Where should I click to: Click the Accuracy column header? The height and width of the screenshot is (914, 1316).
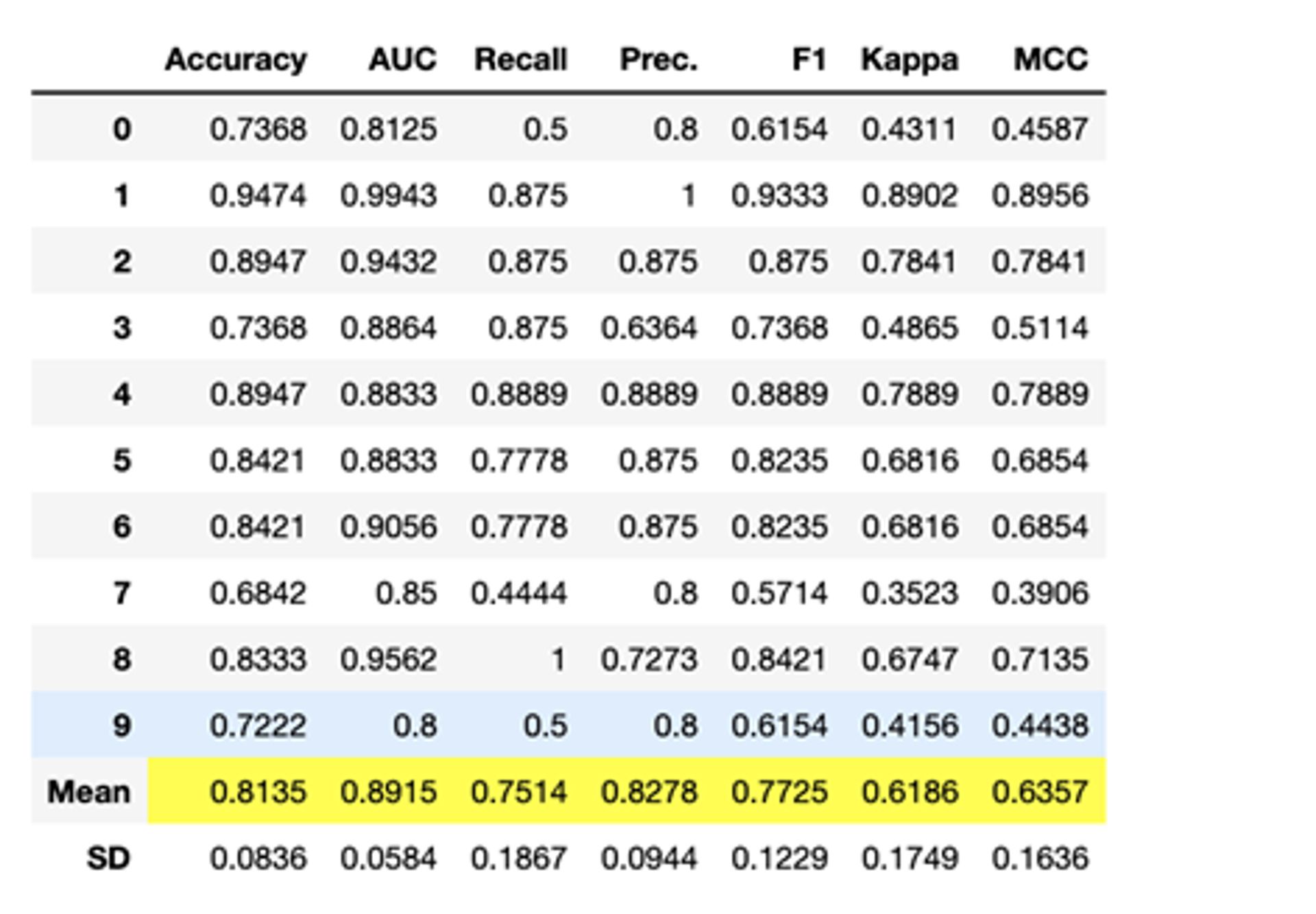pyautogui.click(x=235, y=60)
